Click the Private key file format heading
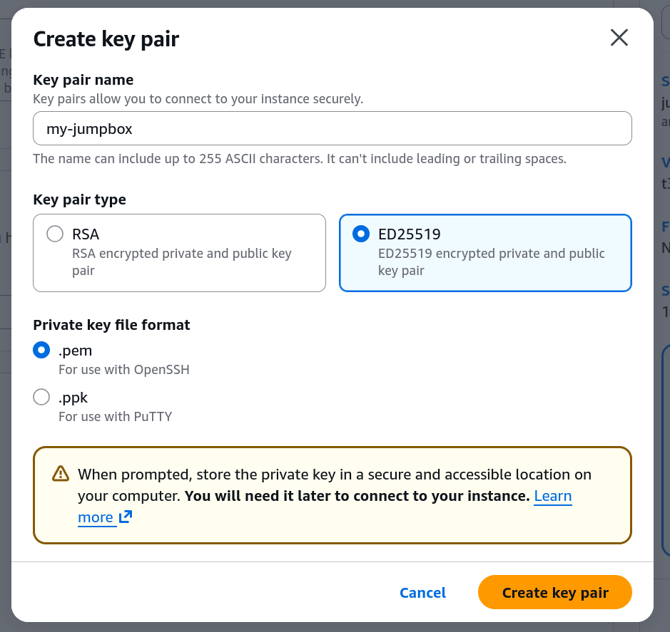The height and width of the screenshot is (632, 670). click(111, 325)
